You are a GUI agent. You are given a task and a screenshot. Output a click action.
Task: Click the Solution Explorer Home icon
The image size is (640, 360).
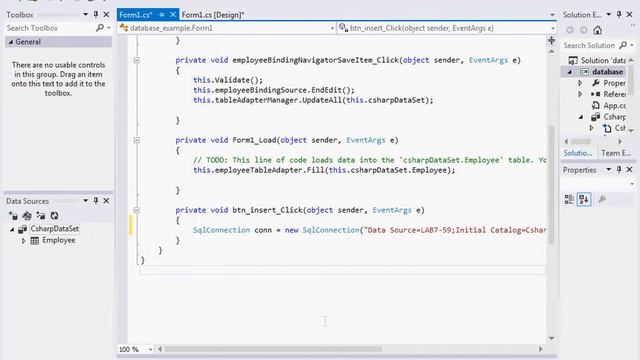pyautogui.click(x=598, y=30)
